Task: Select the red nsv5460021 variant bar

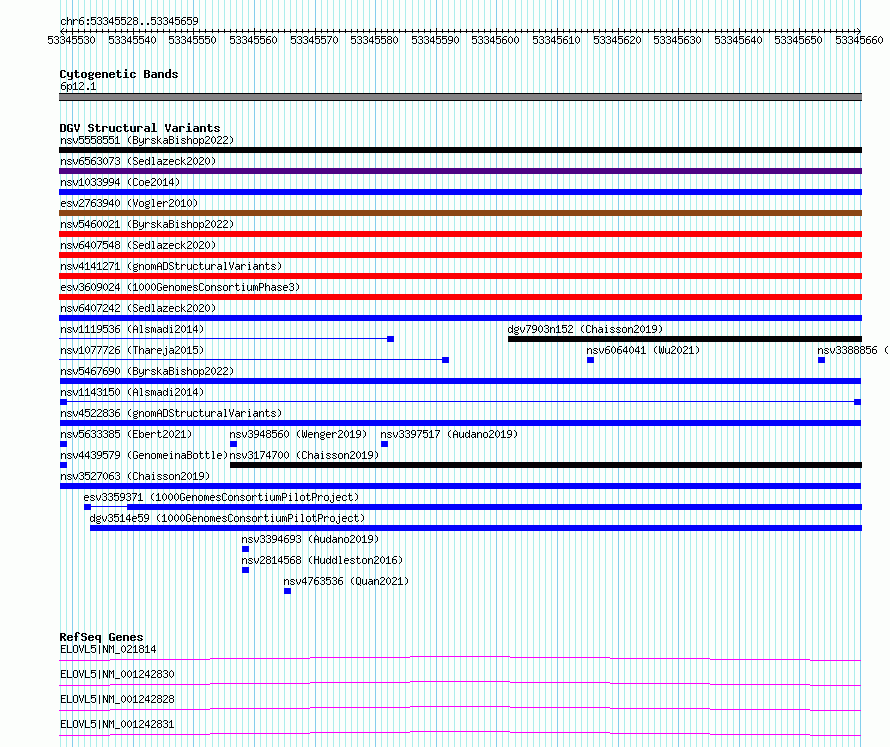Action: tap(460, 234)
